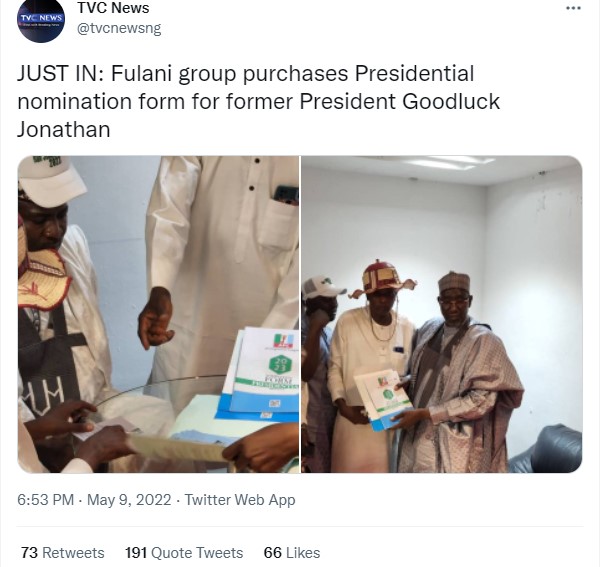Enlarge the left tweet photo
This screenshot has width=606, height=567.
click(158, 314)
